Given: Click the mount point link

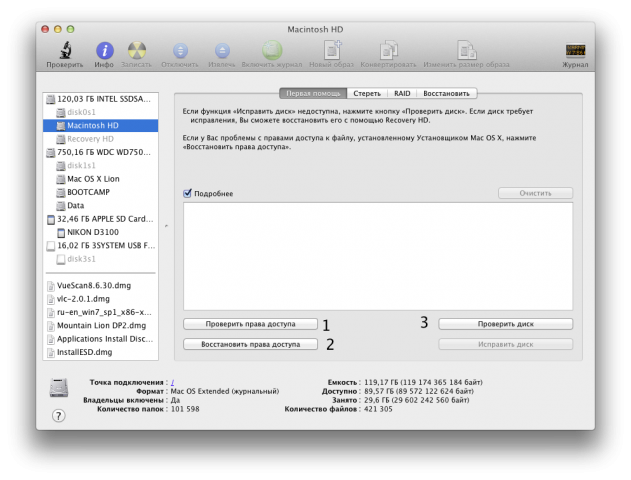Looking at the screenshot, I should tap(173, 382).
